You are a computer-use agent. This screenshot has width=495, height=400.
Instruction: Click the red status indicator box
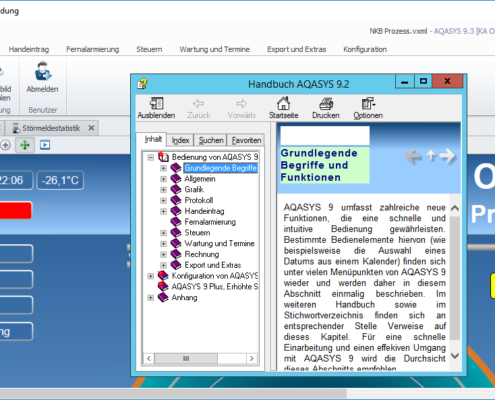pyautogui.click(x=16, y=210)
